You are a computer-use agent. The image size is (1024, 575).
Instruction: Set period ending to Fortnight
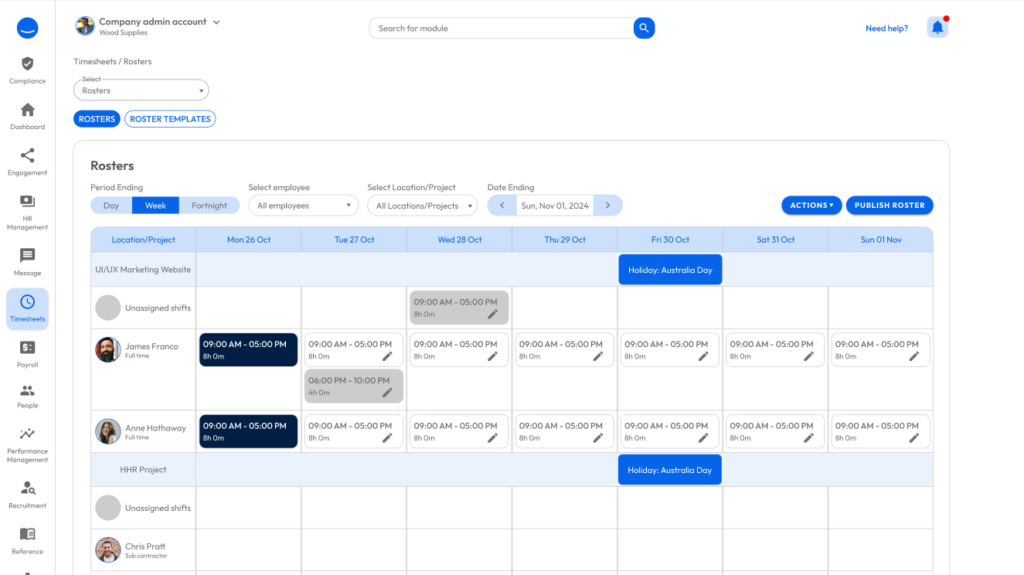coord(209,206)
